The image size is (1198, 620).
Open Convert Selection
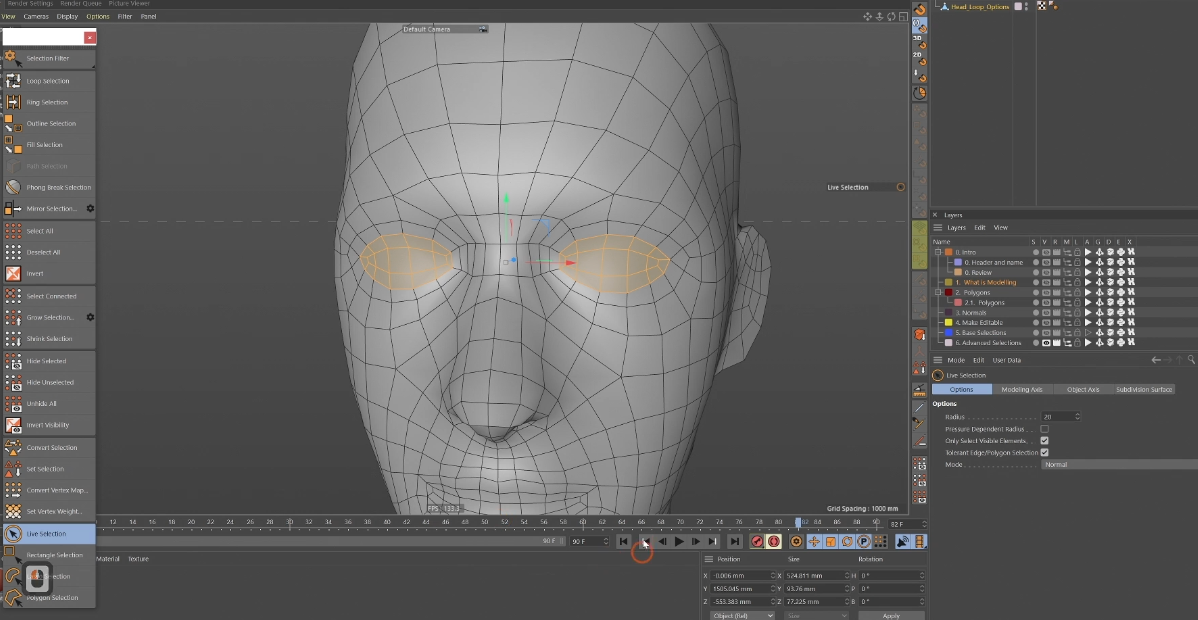click(x=49, y=447)
